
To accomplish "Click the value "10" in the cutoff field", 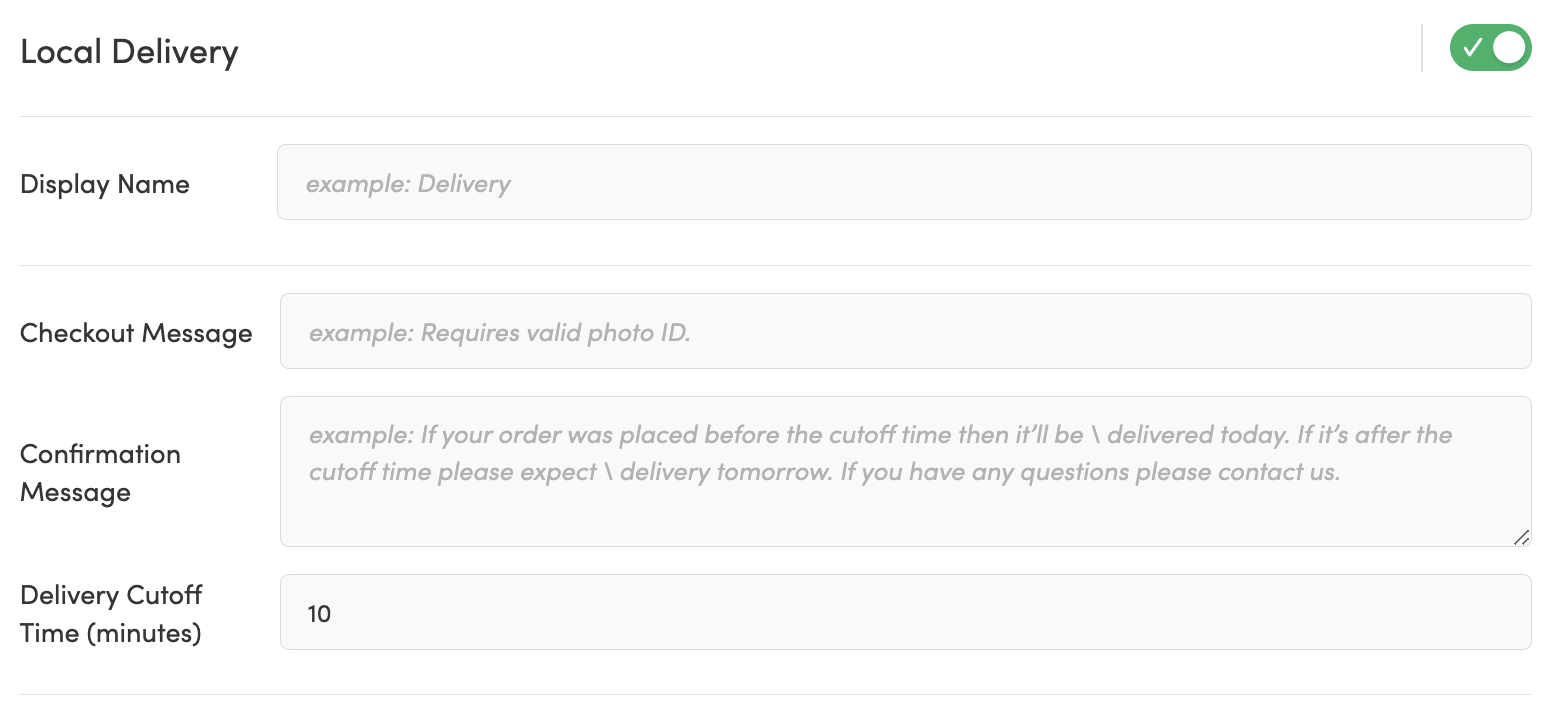I will tap(319, 613).
